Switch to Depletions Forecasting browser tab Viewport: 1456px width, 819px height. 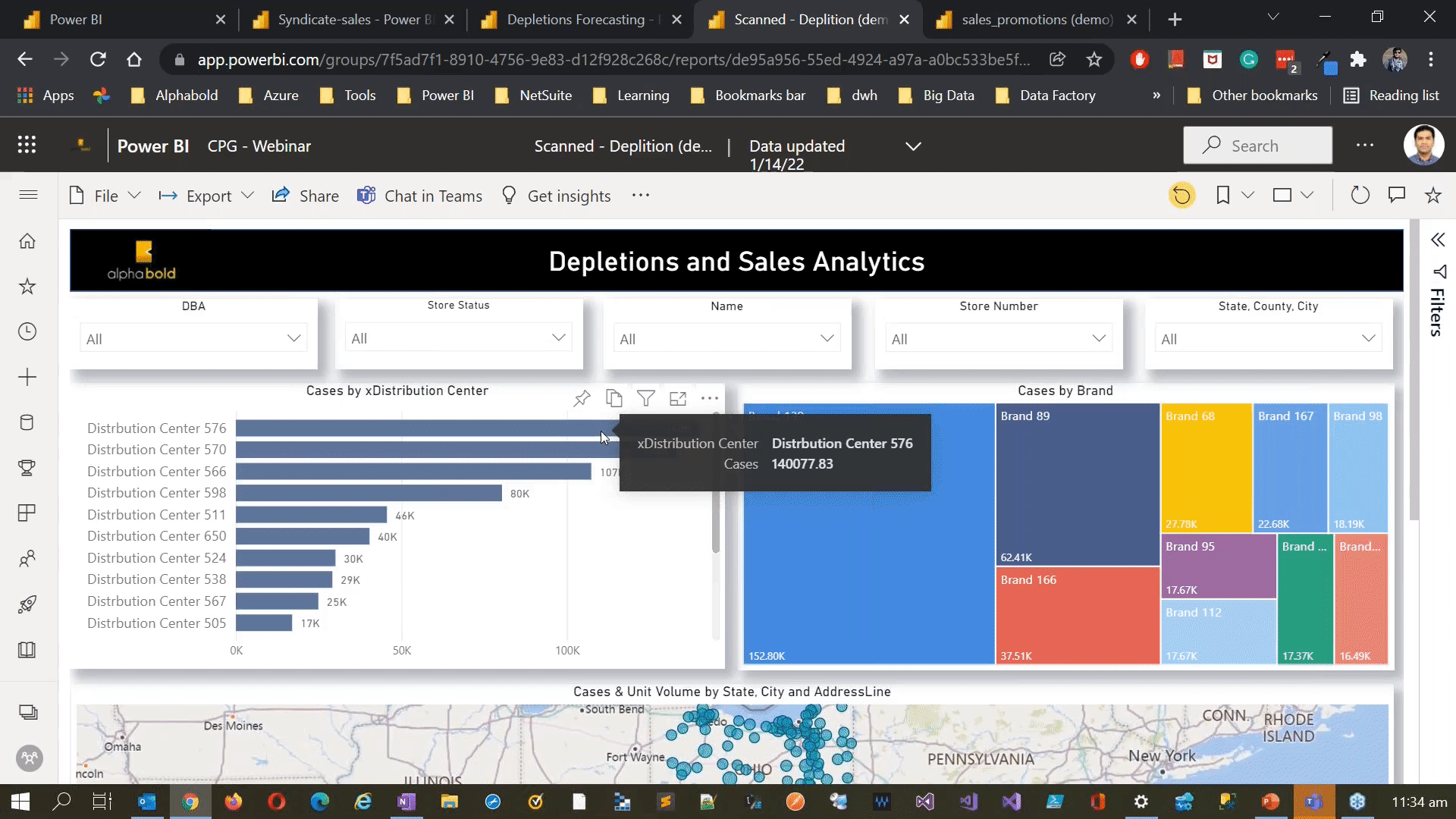pyautogui.click(x=582, y=20)
